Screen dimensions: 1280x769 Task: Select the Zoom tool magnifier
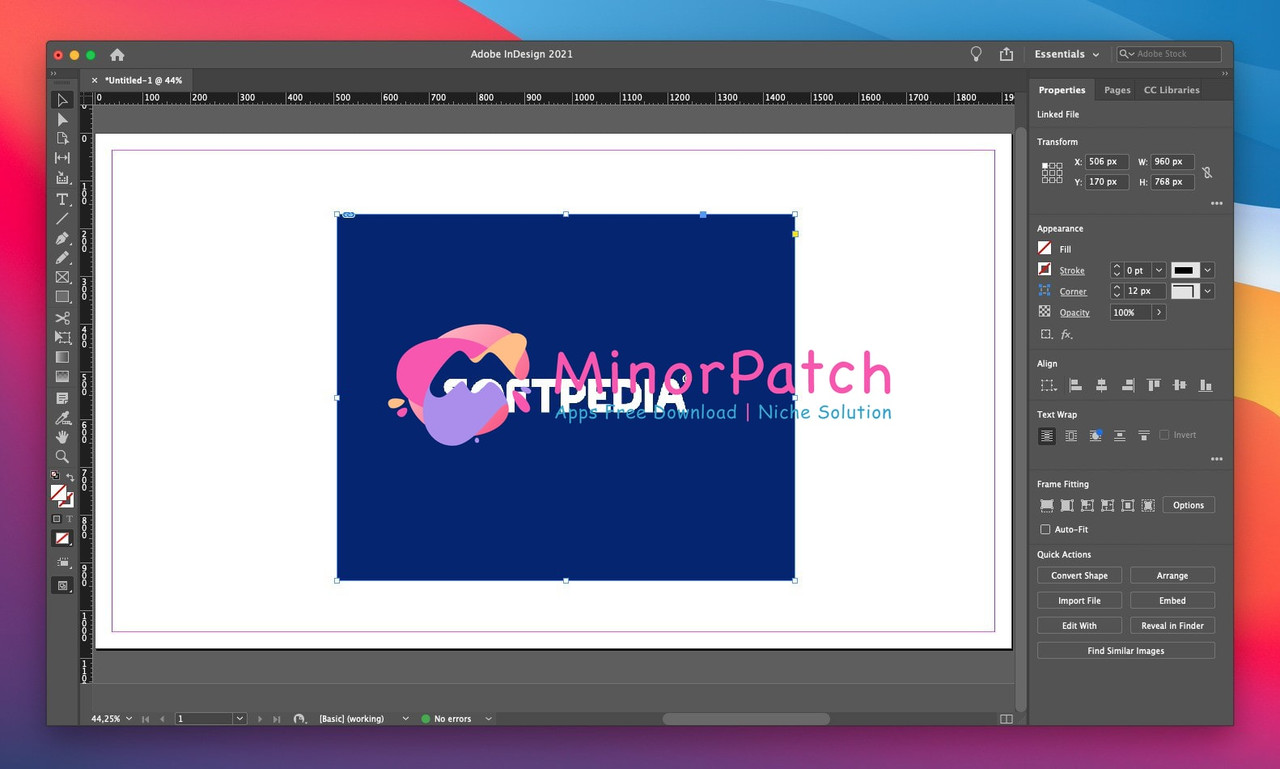[62, 456]
